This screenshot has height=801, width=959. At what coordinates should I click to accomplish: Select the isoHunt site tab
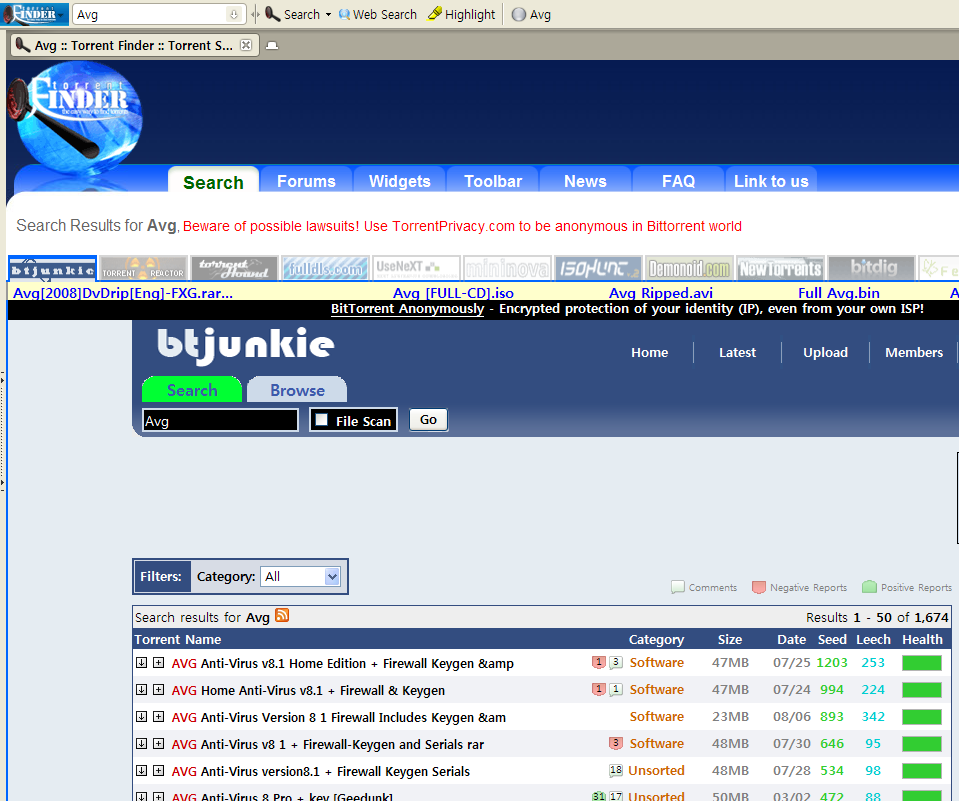(598, 268)
